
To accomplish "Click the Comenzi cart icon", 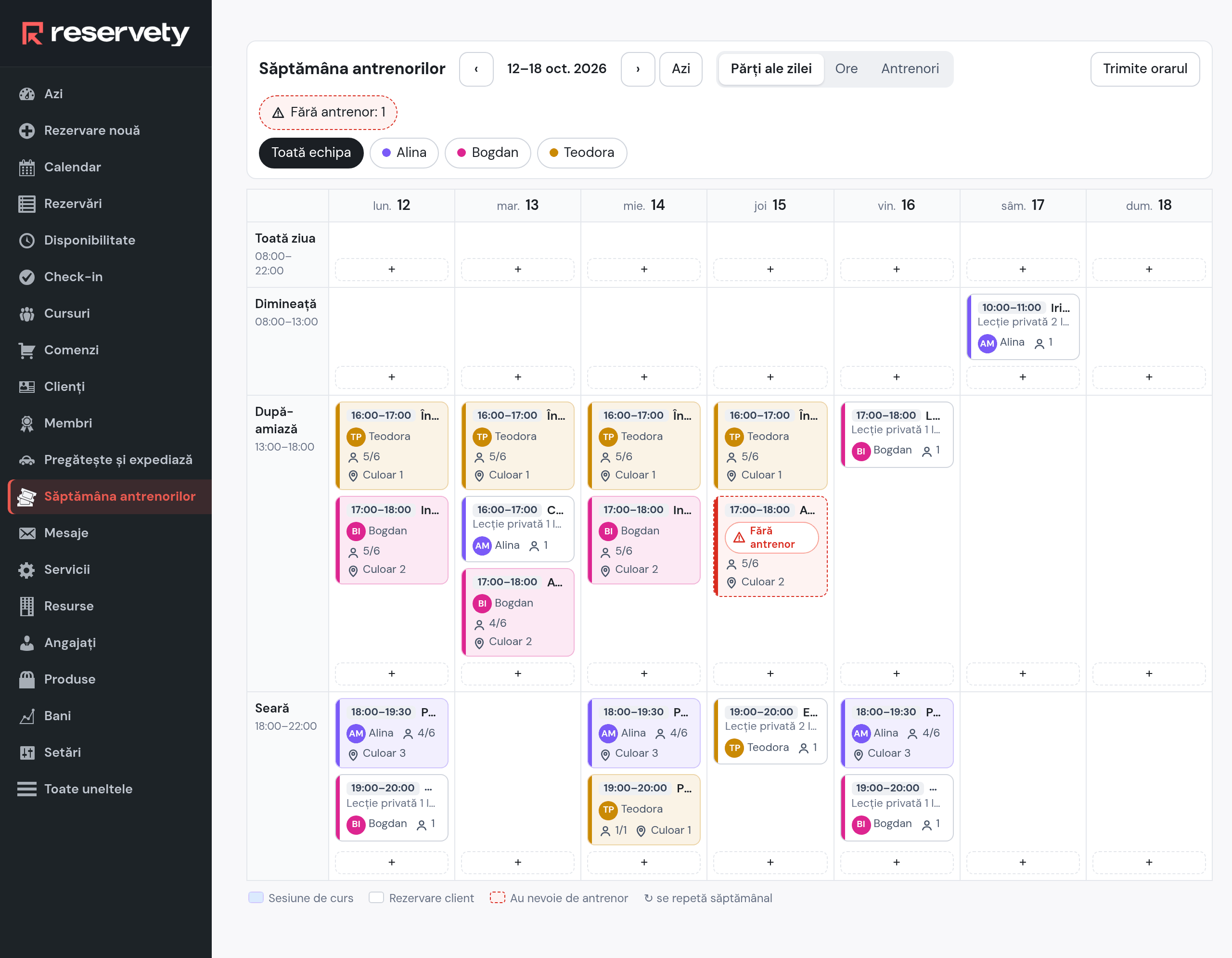I will coord(26,350).
